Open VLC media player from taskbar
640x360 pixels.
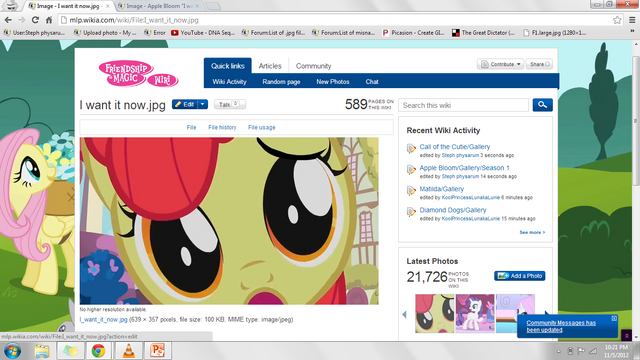point(129,351)
